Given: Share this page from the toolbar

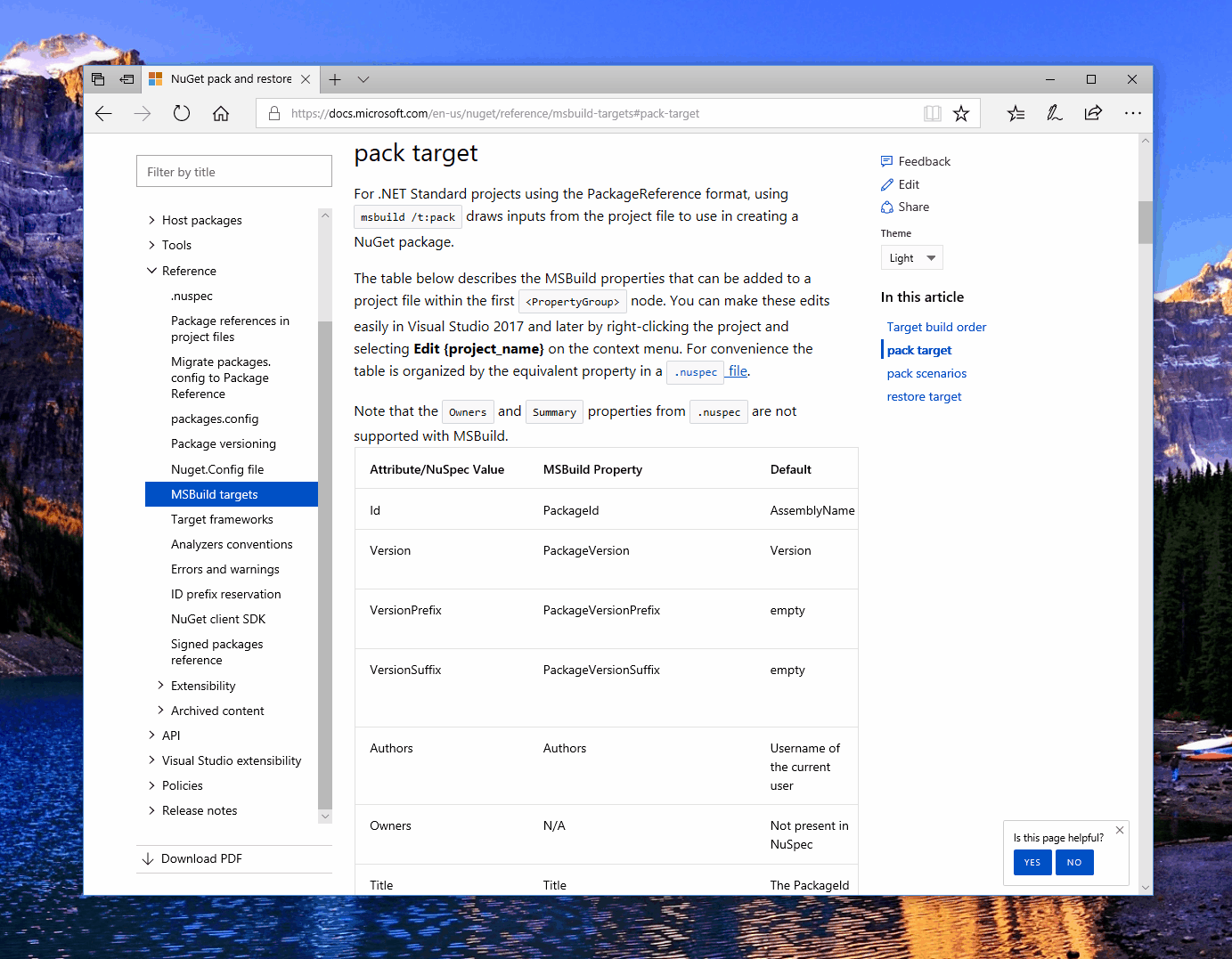Looking at the screenshot, I should (x=1093, y=113).
